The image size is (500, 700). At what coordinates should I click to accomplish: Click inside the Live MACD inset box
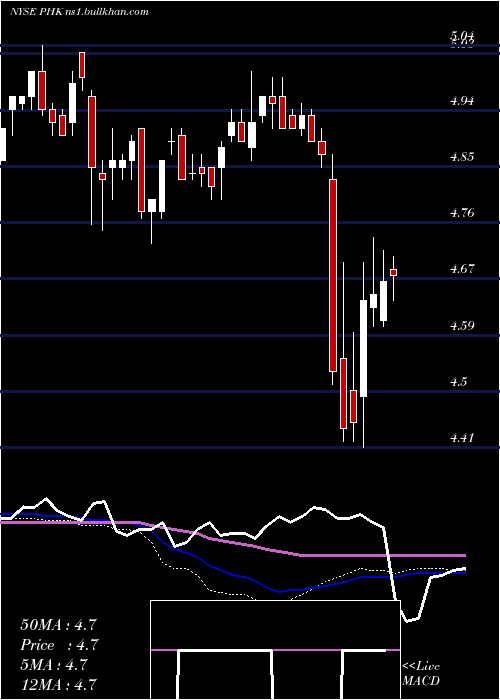(x=275, y=650)
